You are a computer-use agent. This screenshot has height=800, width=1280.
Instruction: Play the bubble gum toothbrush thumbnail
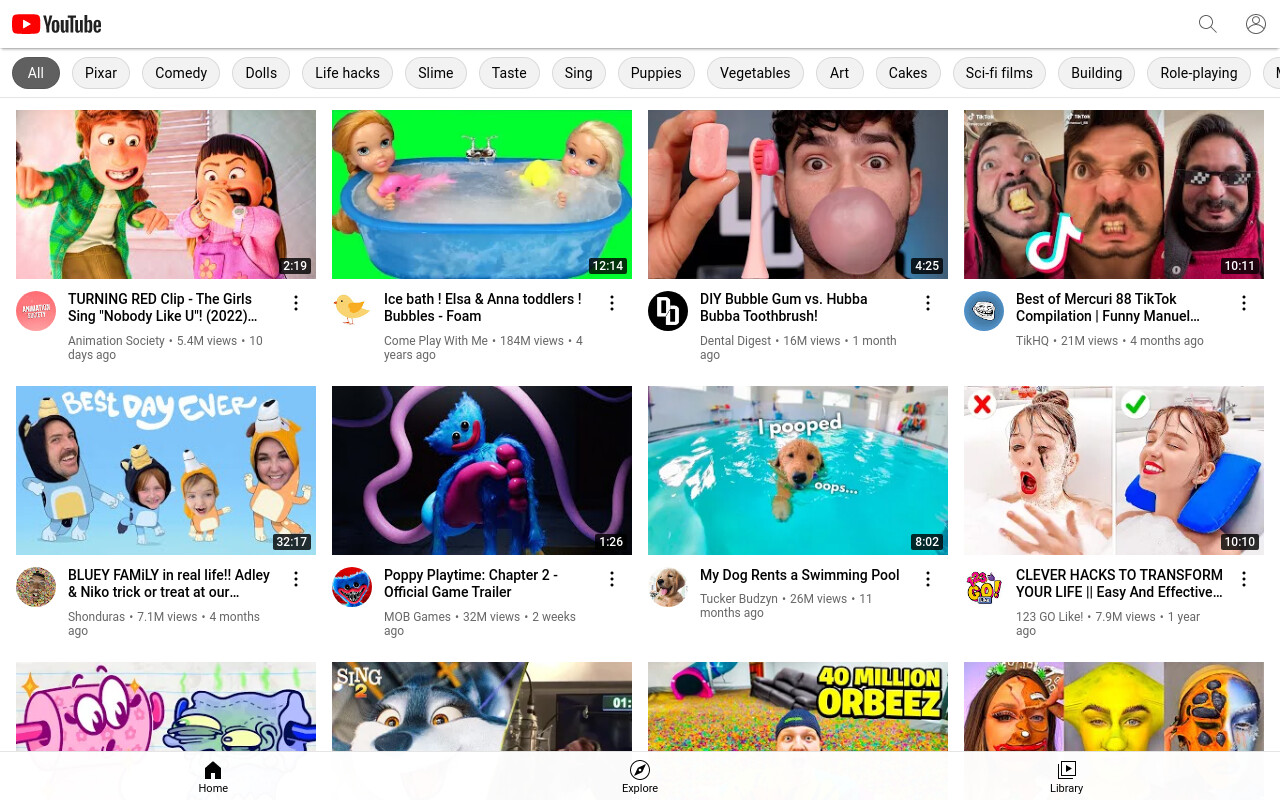click(798, 194)
